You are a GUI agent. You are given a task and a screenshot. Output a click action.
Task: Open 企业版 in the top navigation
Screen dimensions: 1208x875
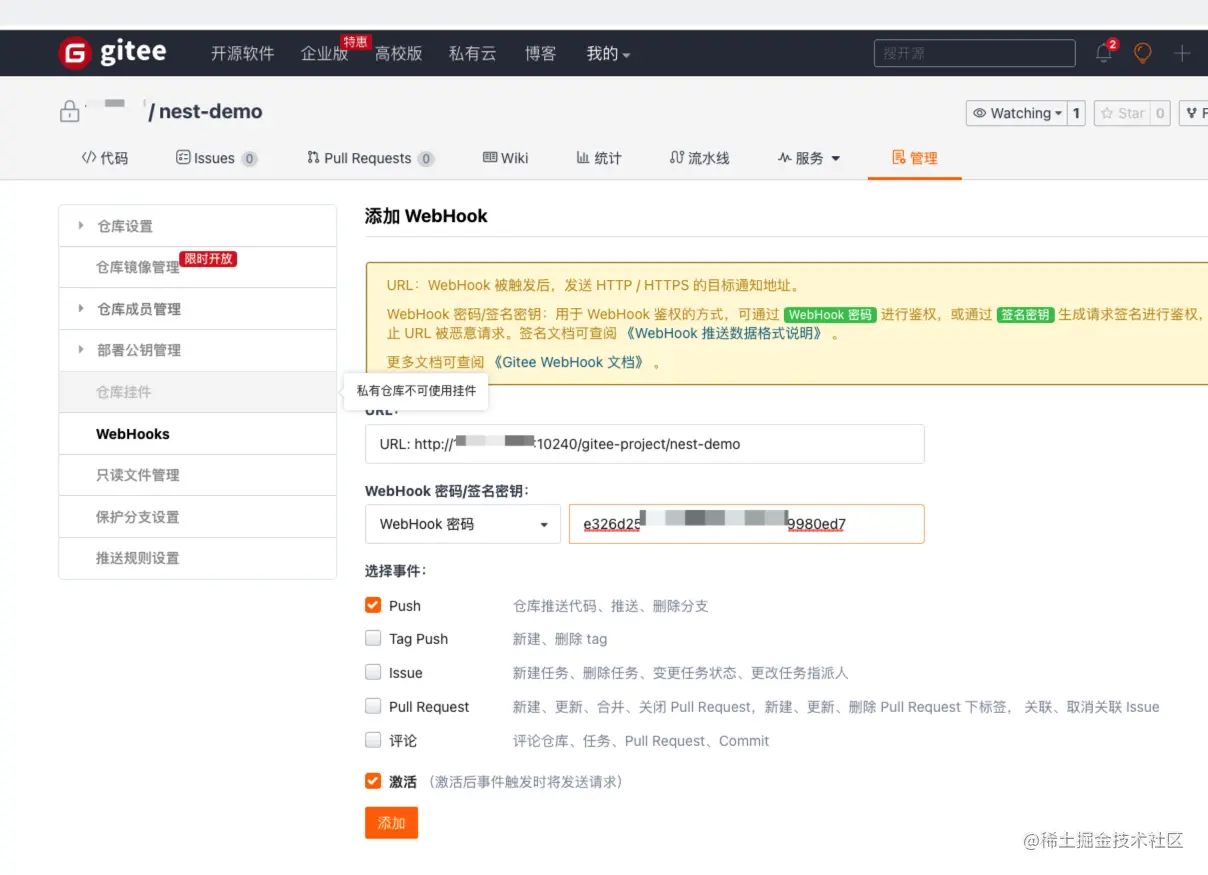tap(325, 53)
